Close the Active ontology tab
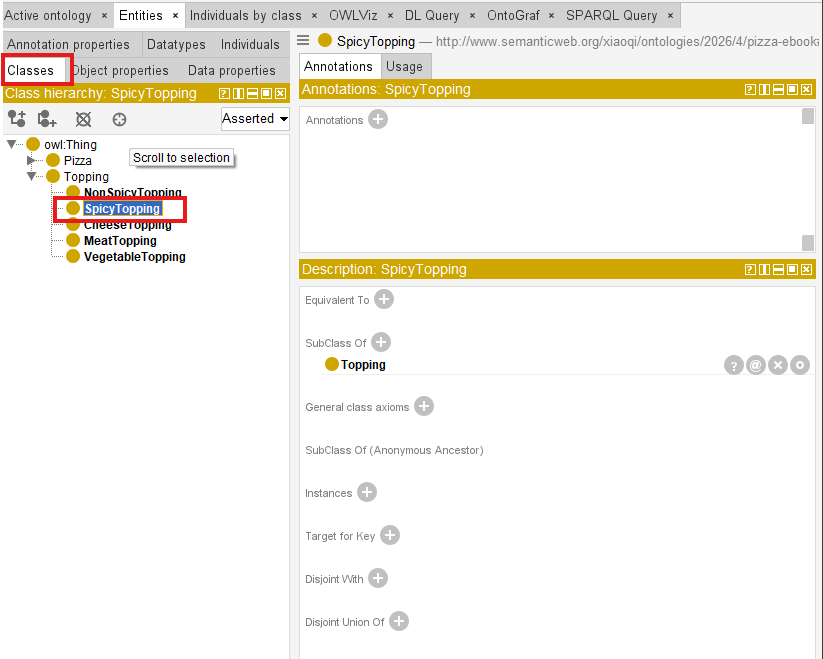Screen dimensions: 823x659 pyautogui.click(x=104, y=16)
